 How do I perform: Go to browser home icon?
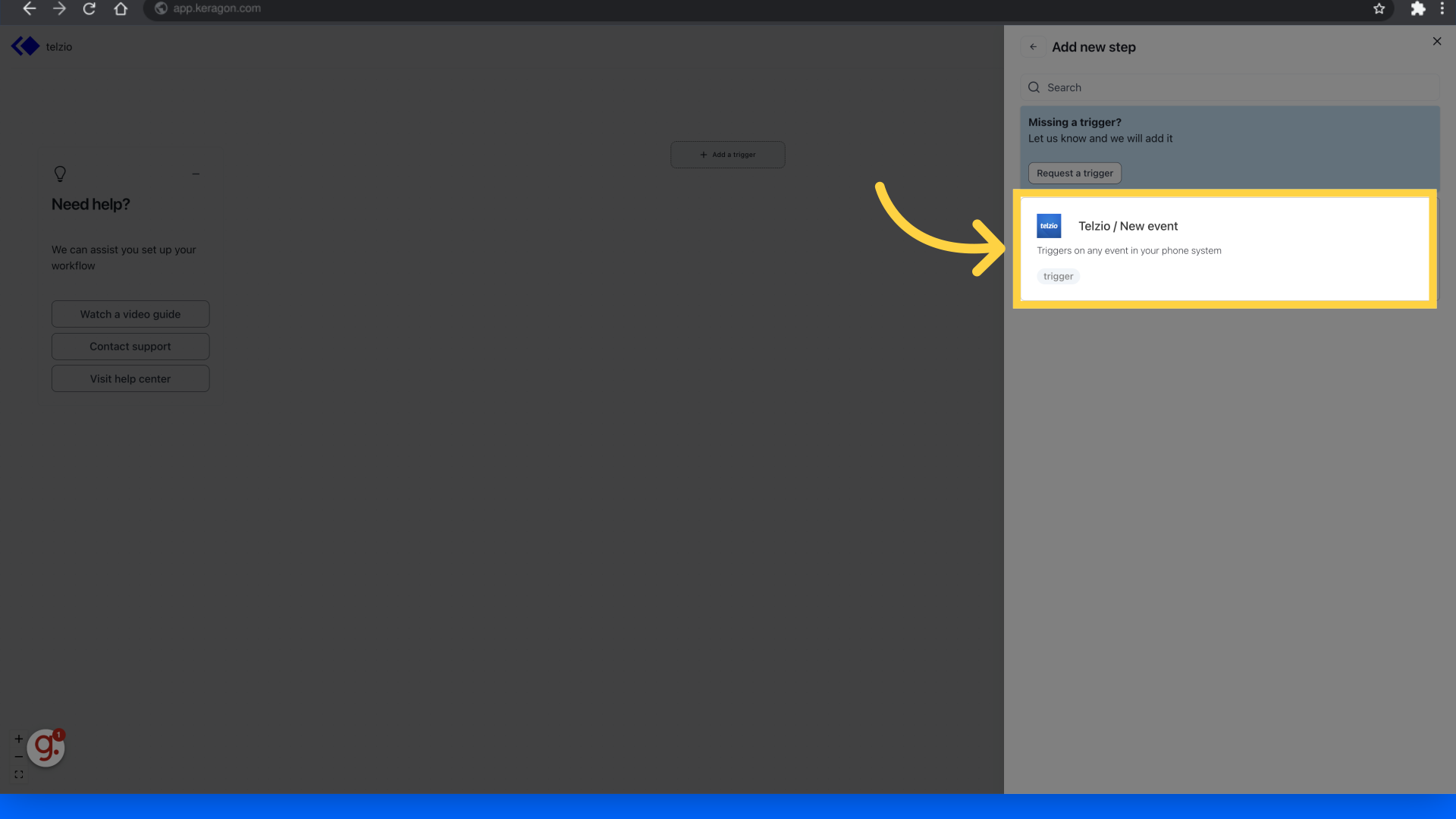121,8
